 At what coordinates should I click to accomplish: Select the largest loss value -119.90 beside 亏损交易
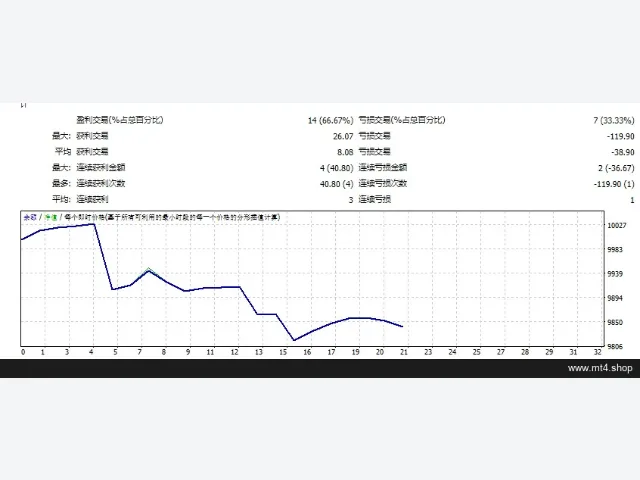pyautogui.click(x=620, y=136)
